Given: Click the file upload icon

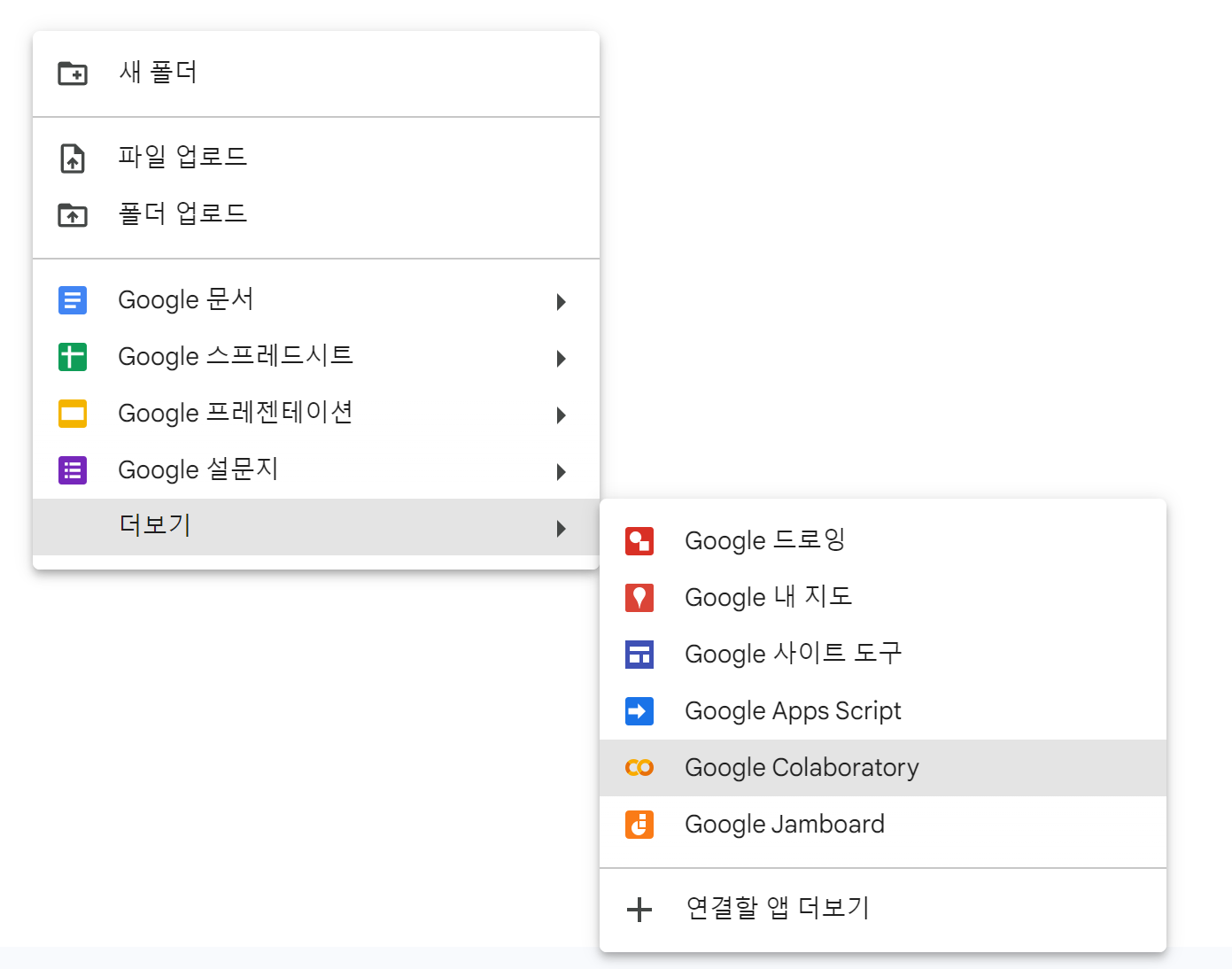Looking at the screenshot, I should [73, 158].
